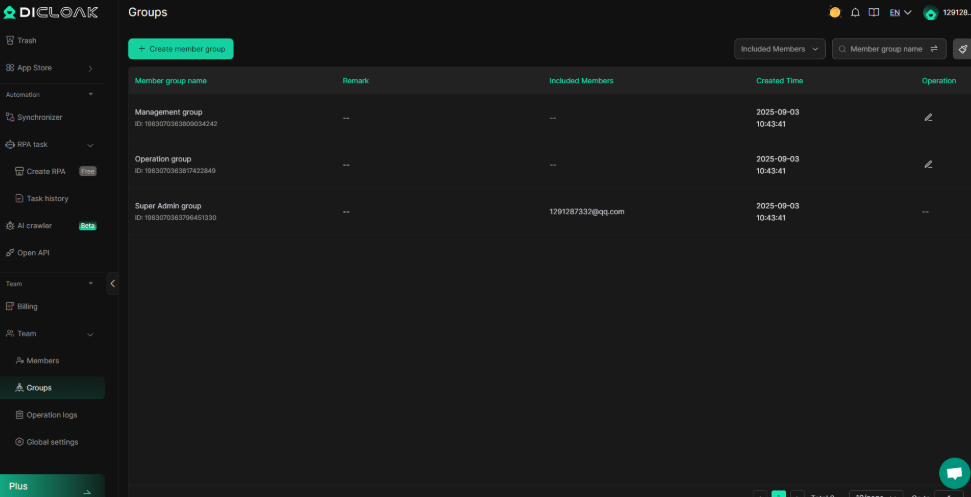971x497 pixels.
Task: Open the live chat support bubble
Action: (954, 473)
